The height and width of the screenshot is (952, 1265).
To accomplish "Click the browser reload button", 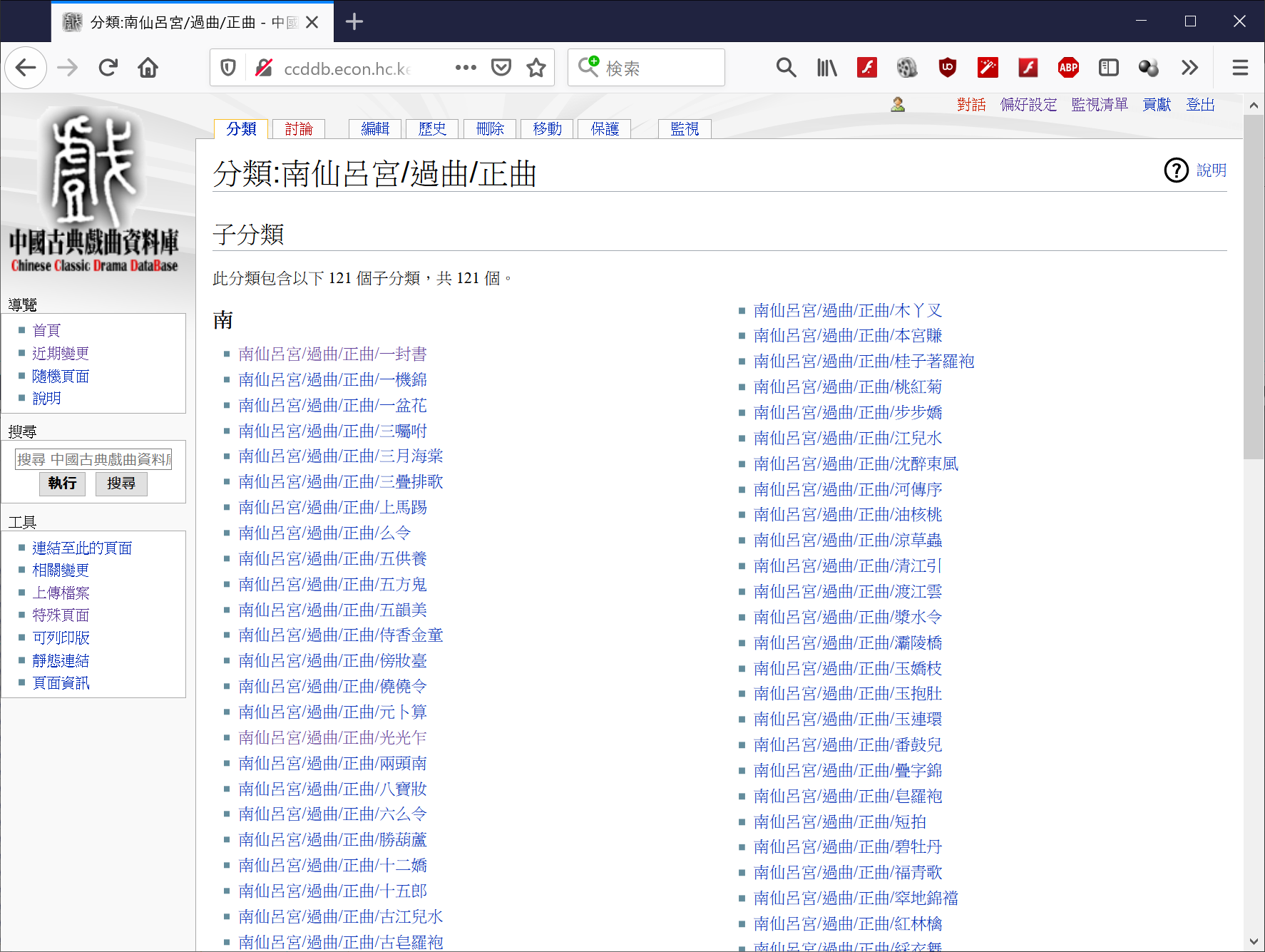I will tap(108, 68).
